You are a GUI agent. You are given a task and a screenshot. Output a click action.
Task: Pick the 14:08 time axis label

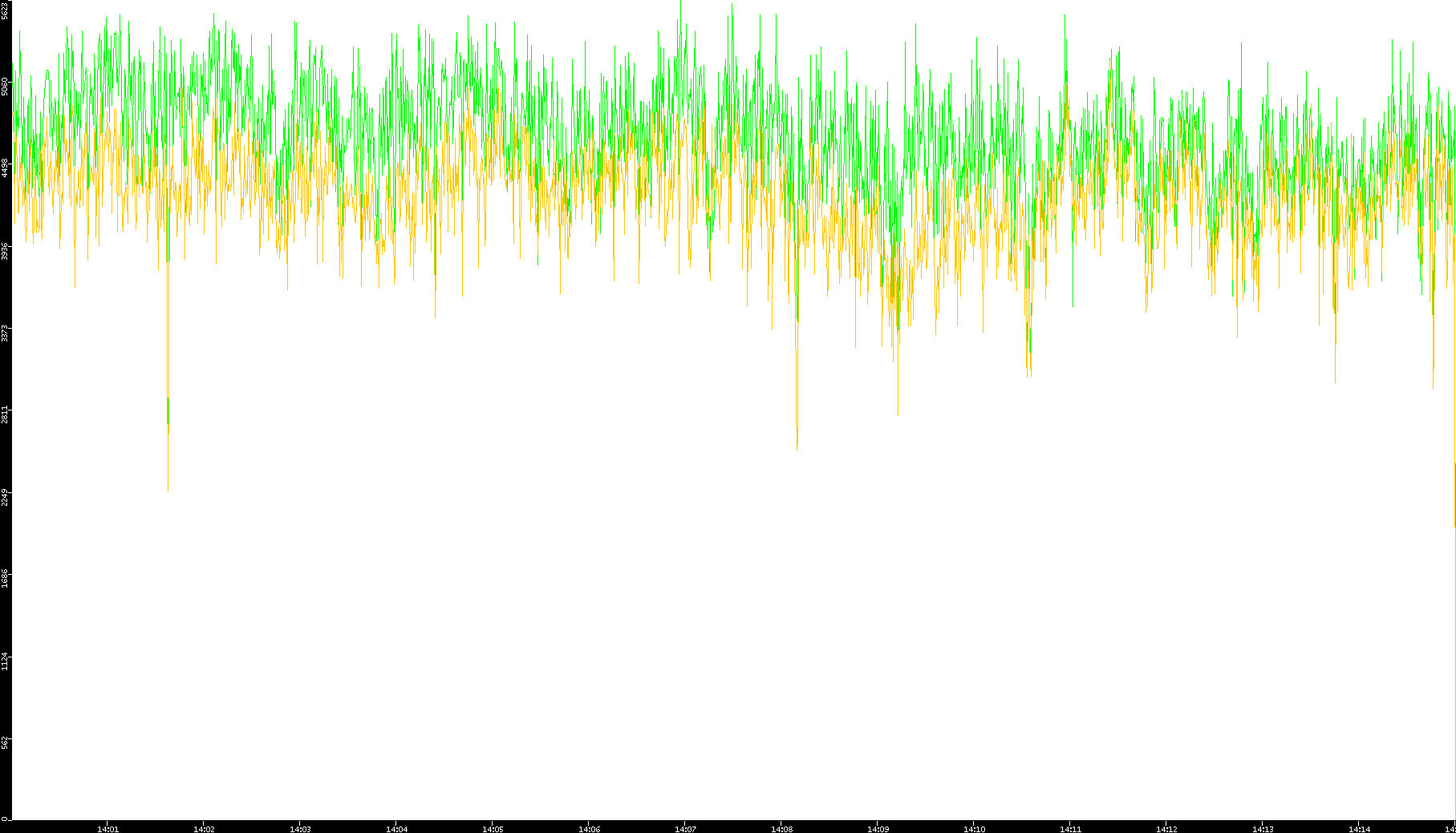coord(781,829)
